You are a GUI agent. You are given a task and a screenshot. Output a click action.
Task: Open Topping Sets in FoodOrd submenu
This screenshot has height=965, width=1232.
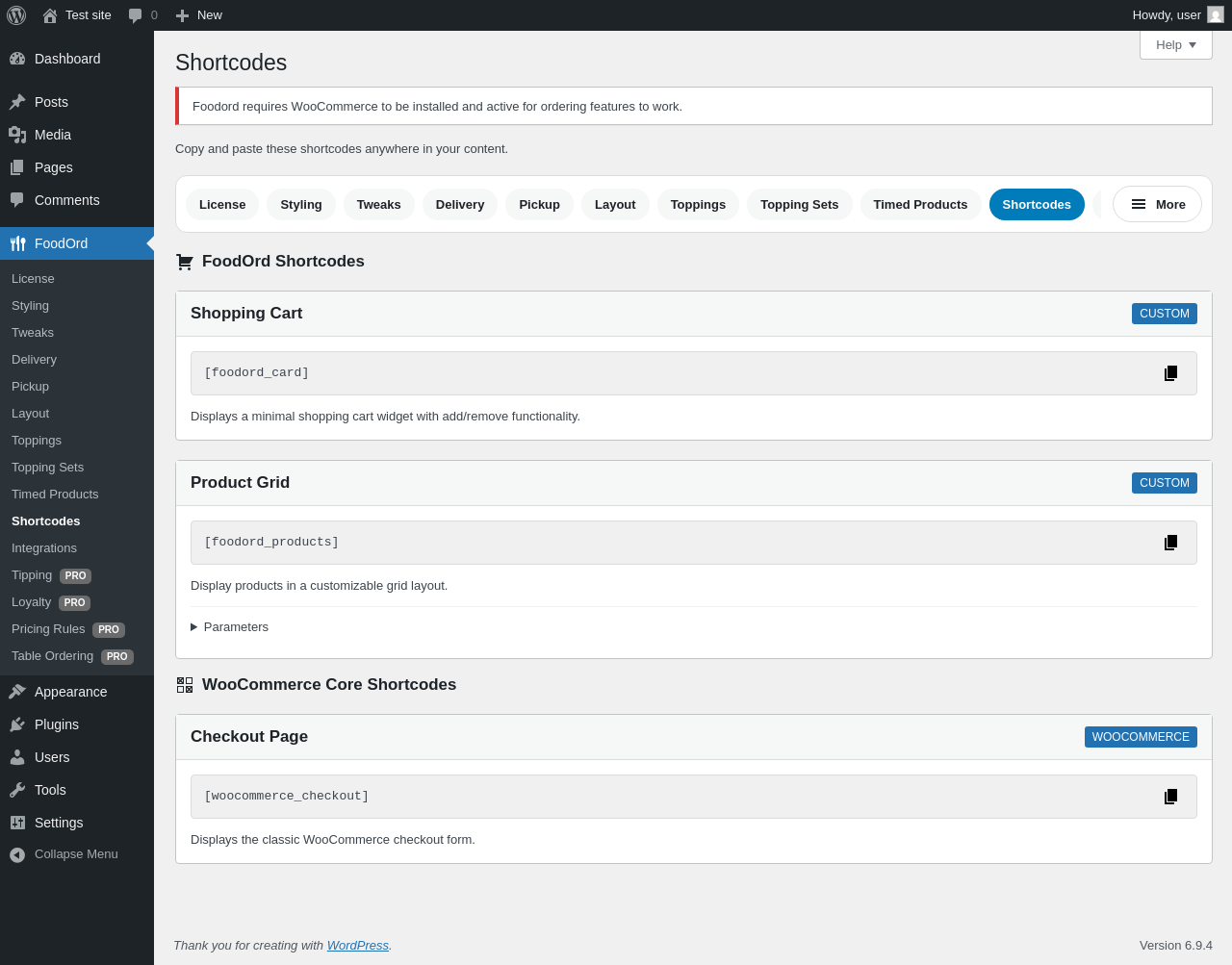point(77,468)
